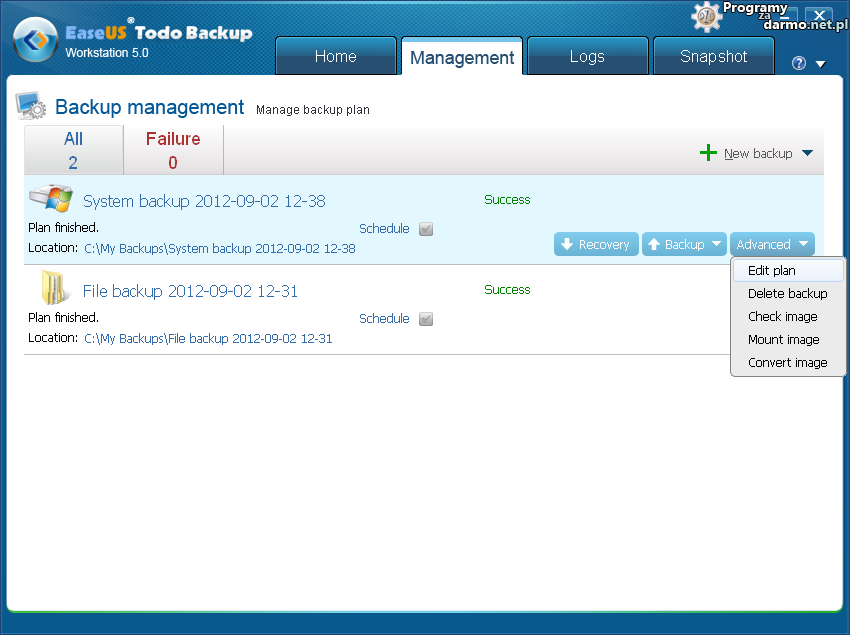The height and width of the screenshot is (635, 850).
Task: Click the gear icon in title bar
Action: 706,16
